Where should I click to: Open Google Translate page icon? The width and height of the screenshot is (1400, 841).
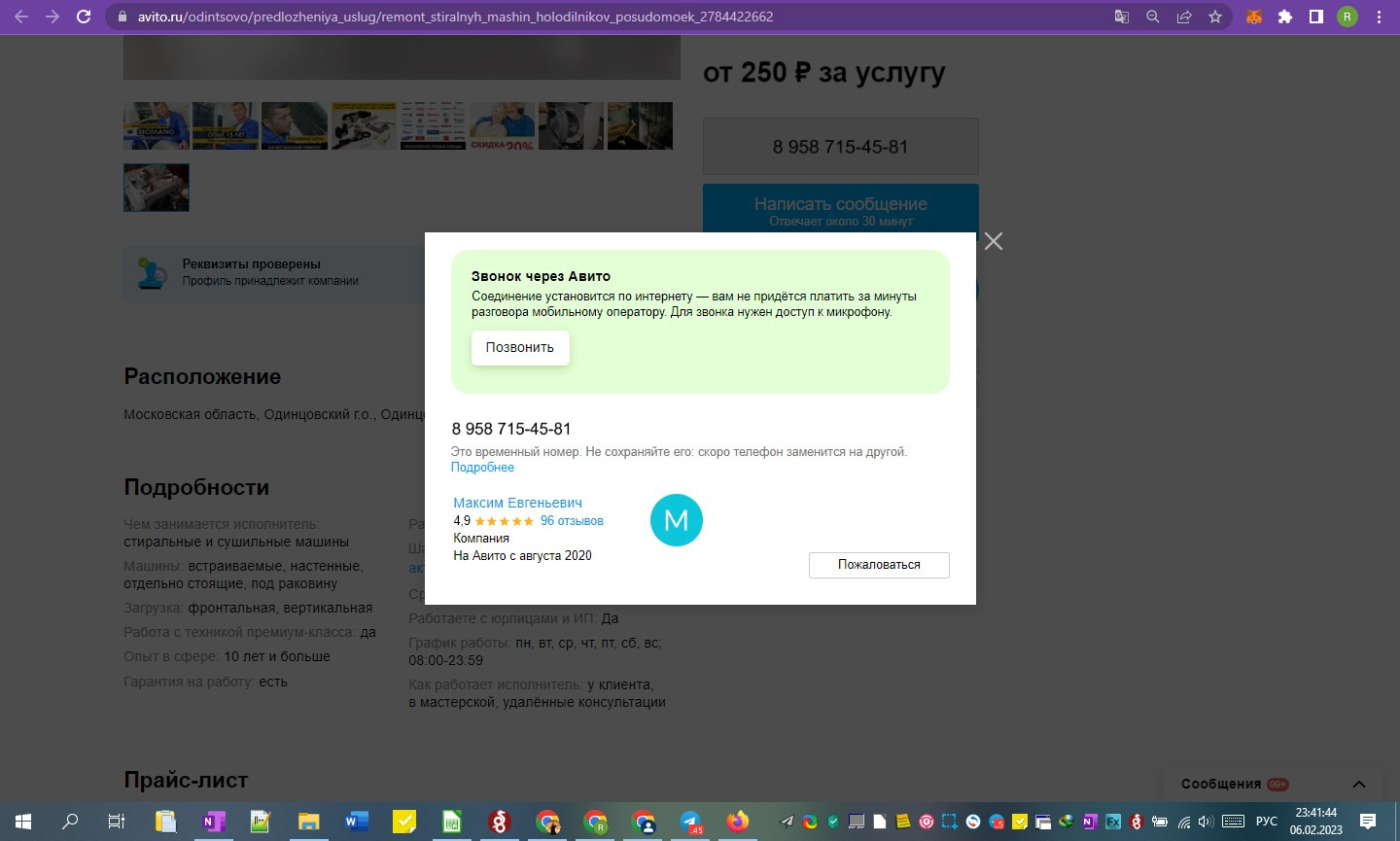[x=1122, y=17]
